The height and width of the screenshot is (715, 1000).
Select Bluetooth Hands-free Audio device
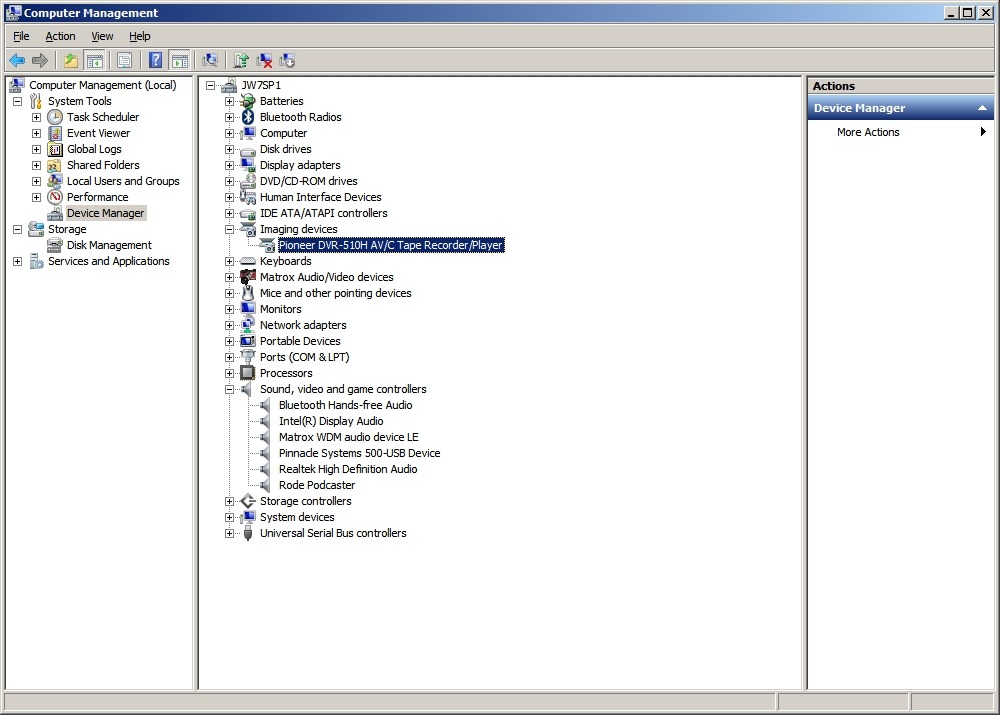pyautogui.click(x=346, y=405)
